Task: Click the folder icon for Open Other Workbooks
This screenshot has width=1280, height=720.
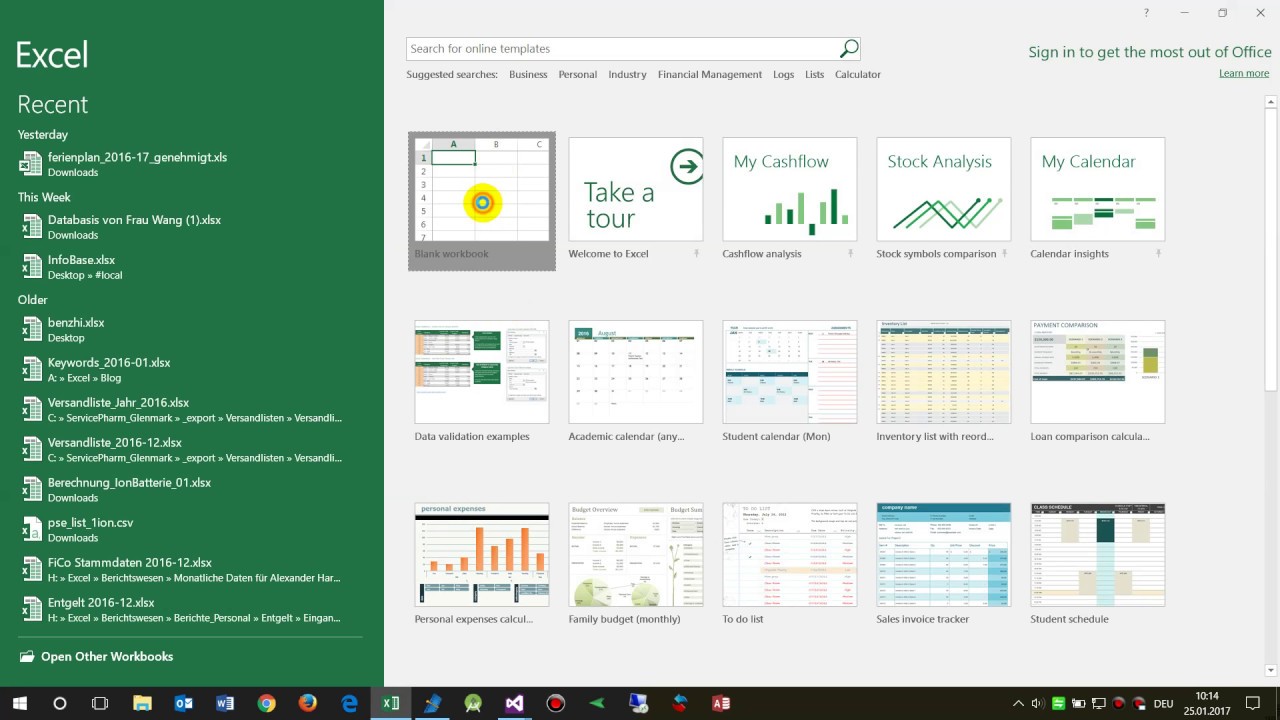Action: click(x=27, y=657)
